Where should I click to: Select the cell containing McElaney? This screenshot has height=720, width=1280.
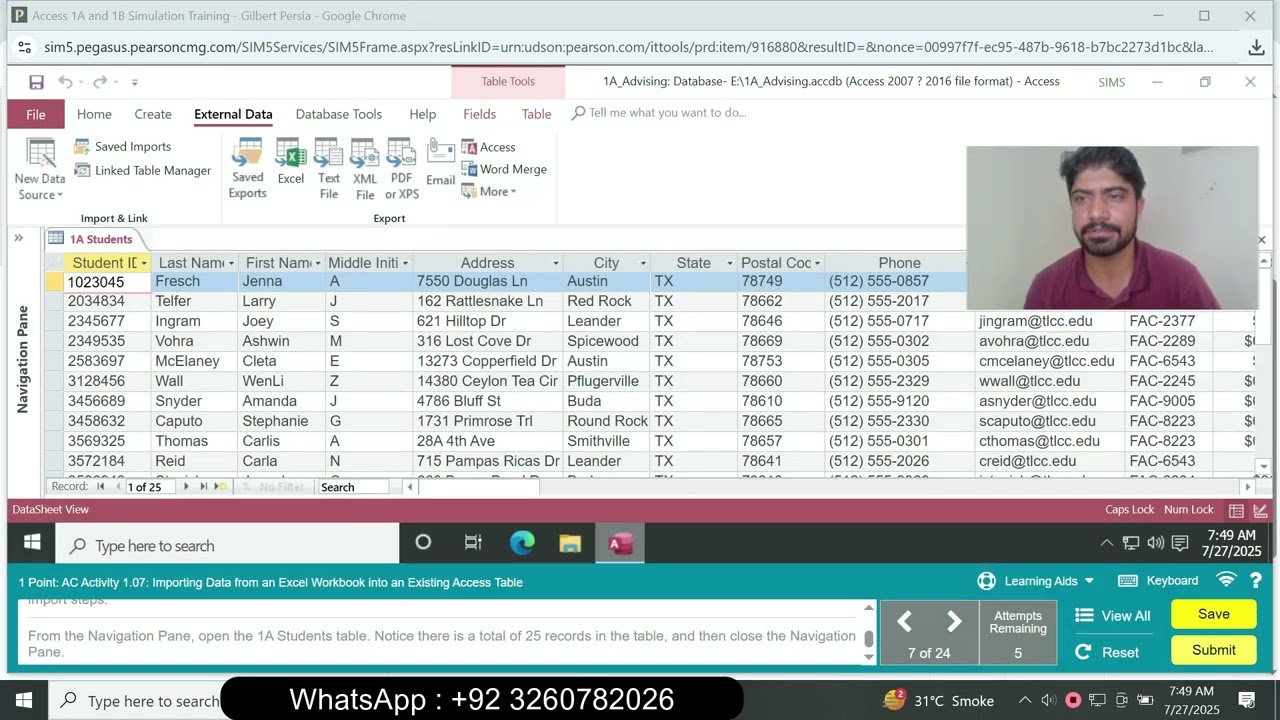point(195,361)
